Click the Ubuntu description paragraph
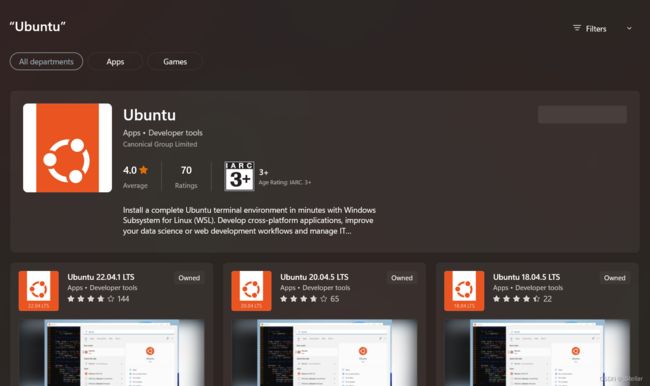650x386 pixels. (249, 221)
